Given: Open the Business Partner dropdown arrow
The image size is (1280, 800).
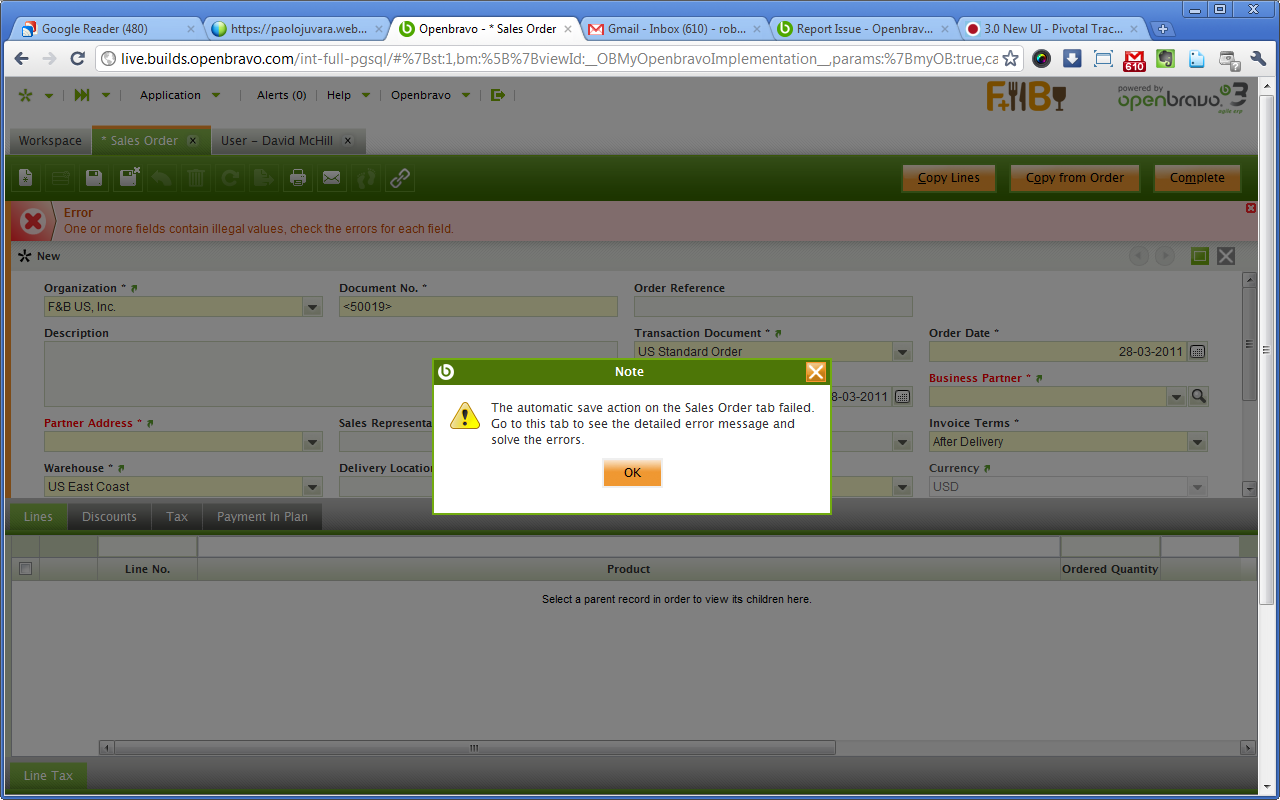Looking at the screenshot, I should coord(1177,397).
